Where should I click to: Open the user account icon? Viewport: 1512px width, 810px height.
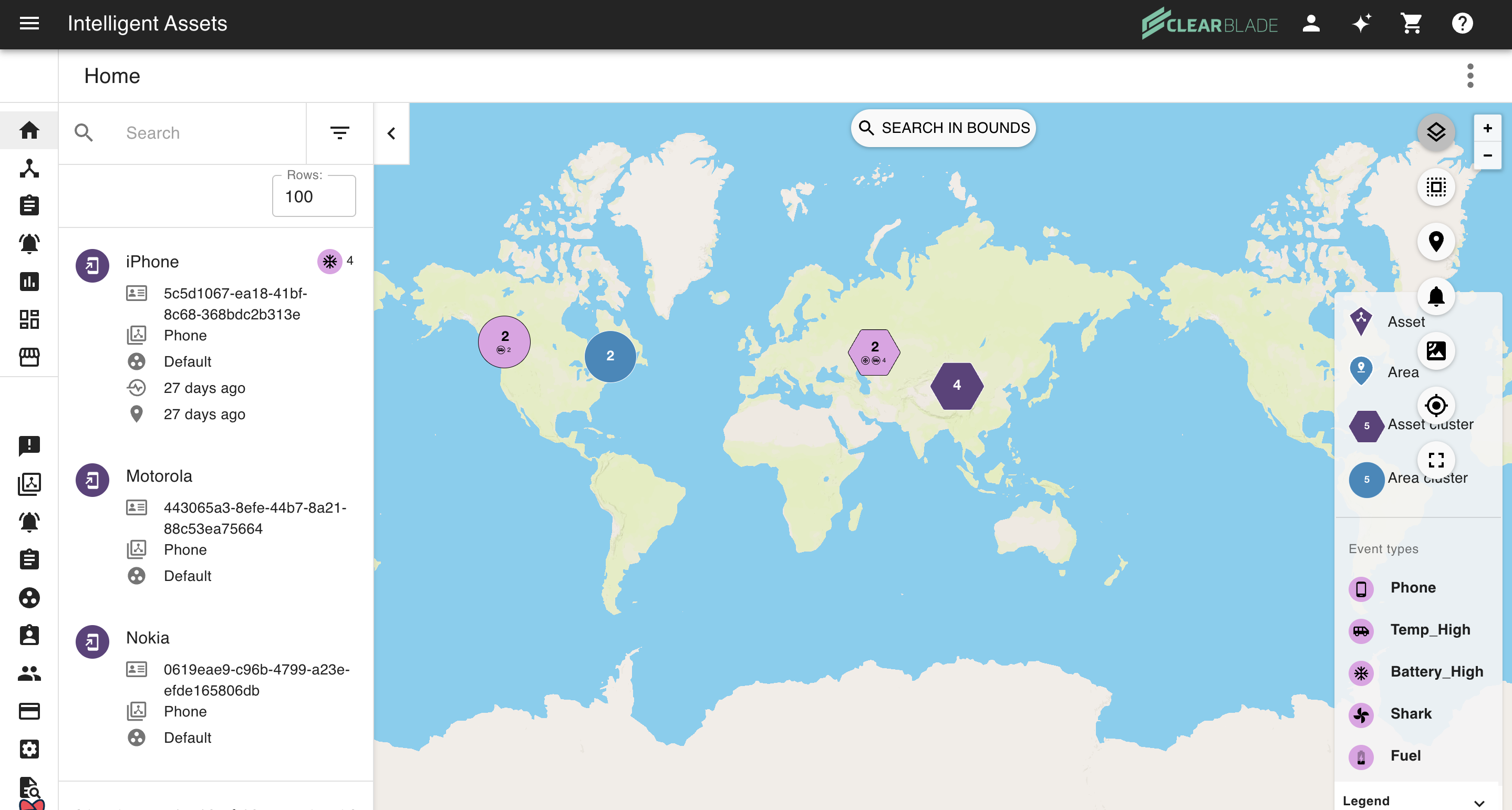coord(1311,24)
